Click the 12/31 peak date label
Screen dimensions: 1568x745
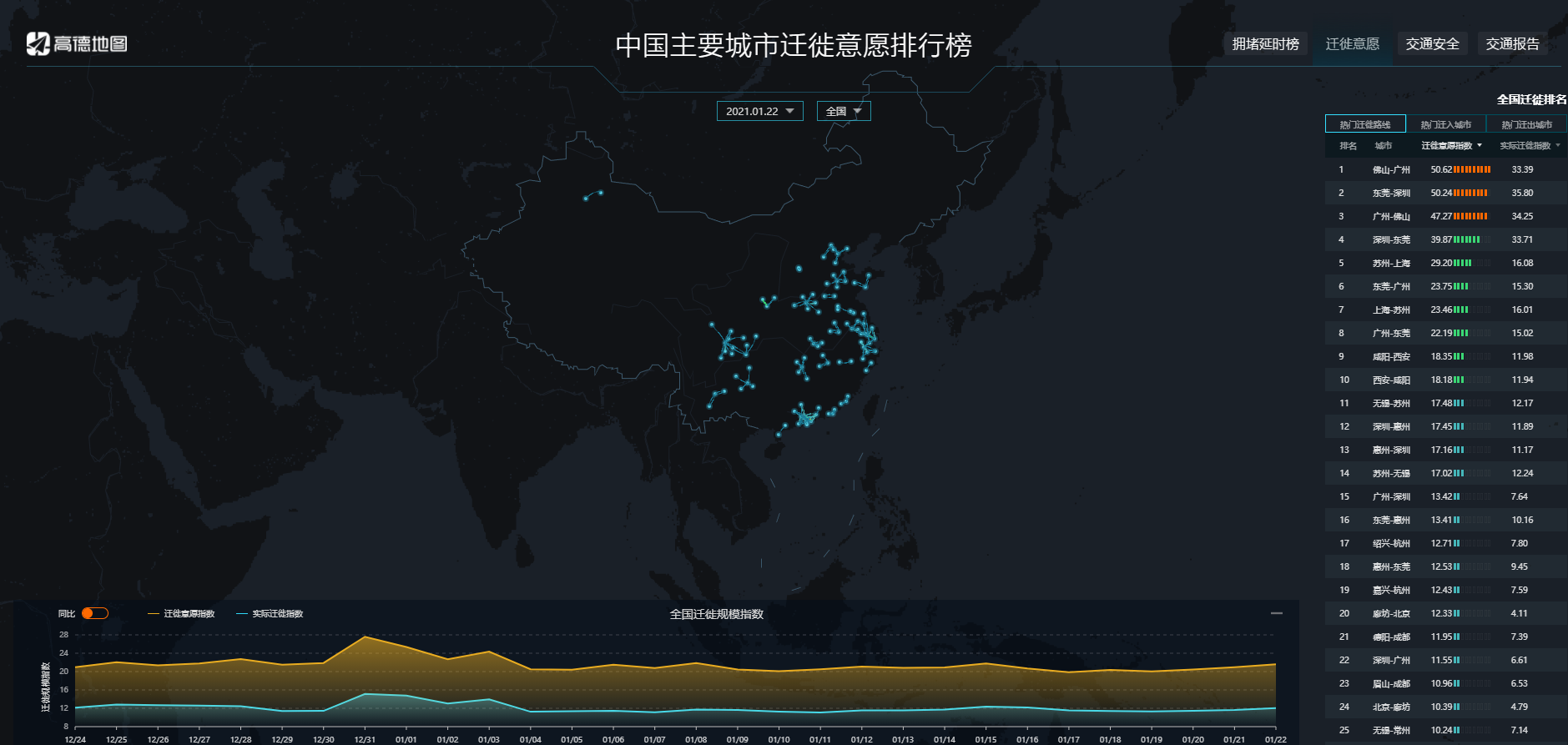click(365, 739)
